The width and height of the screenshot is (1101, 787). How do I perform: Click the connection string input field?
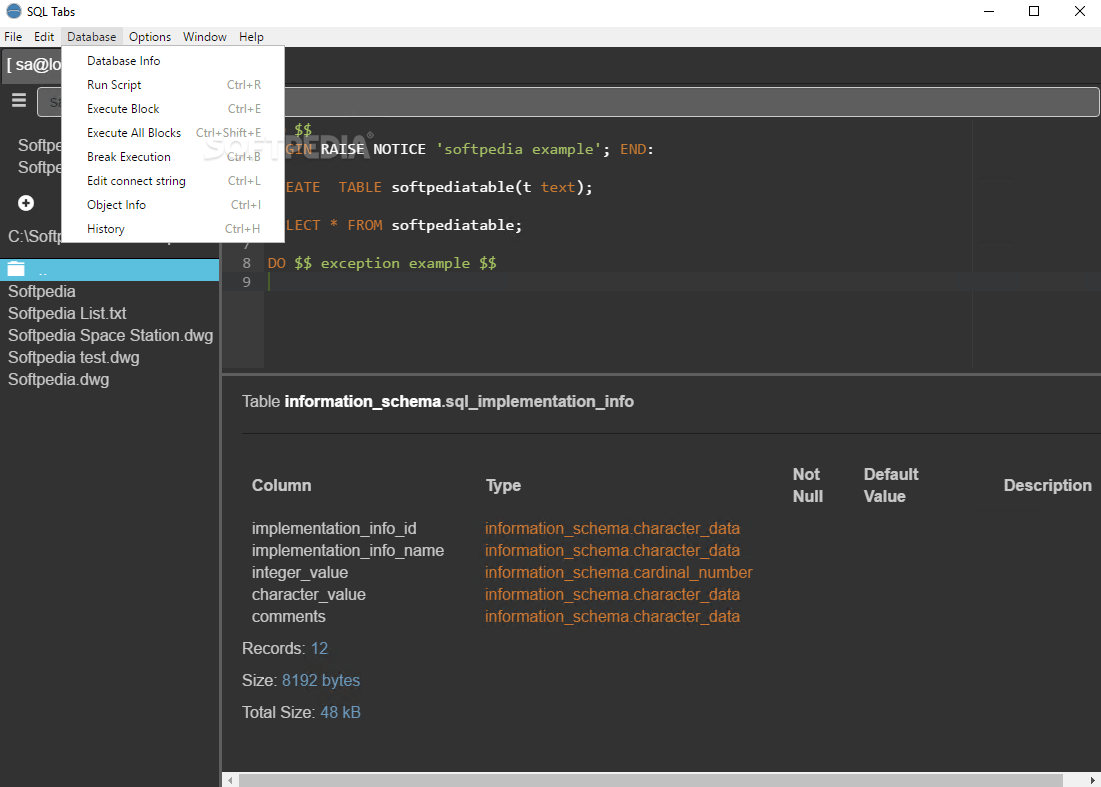point(680,102)
